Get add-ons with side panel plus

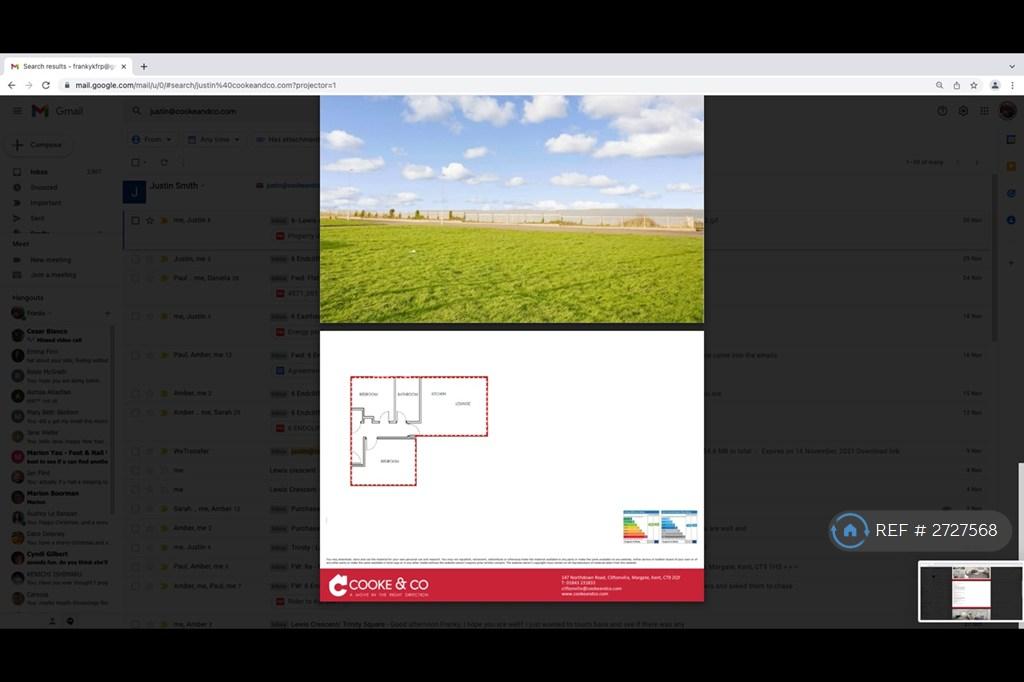point(1011,263)
